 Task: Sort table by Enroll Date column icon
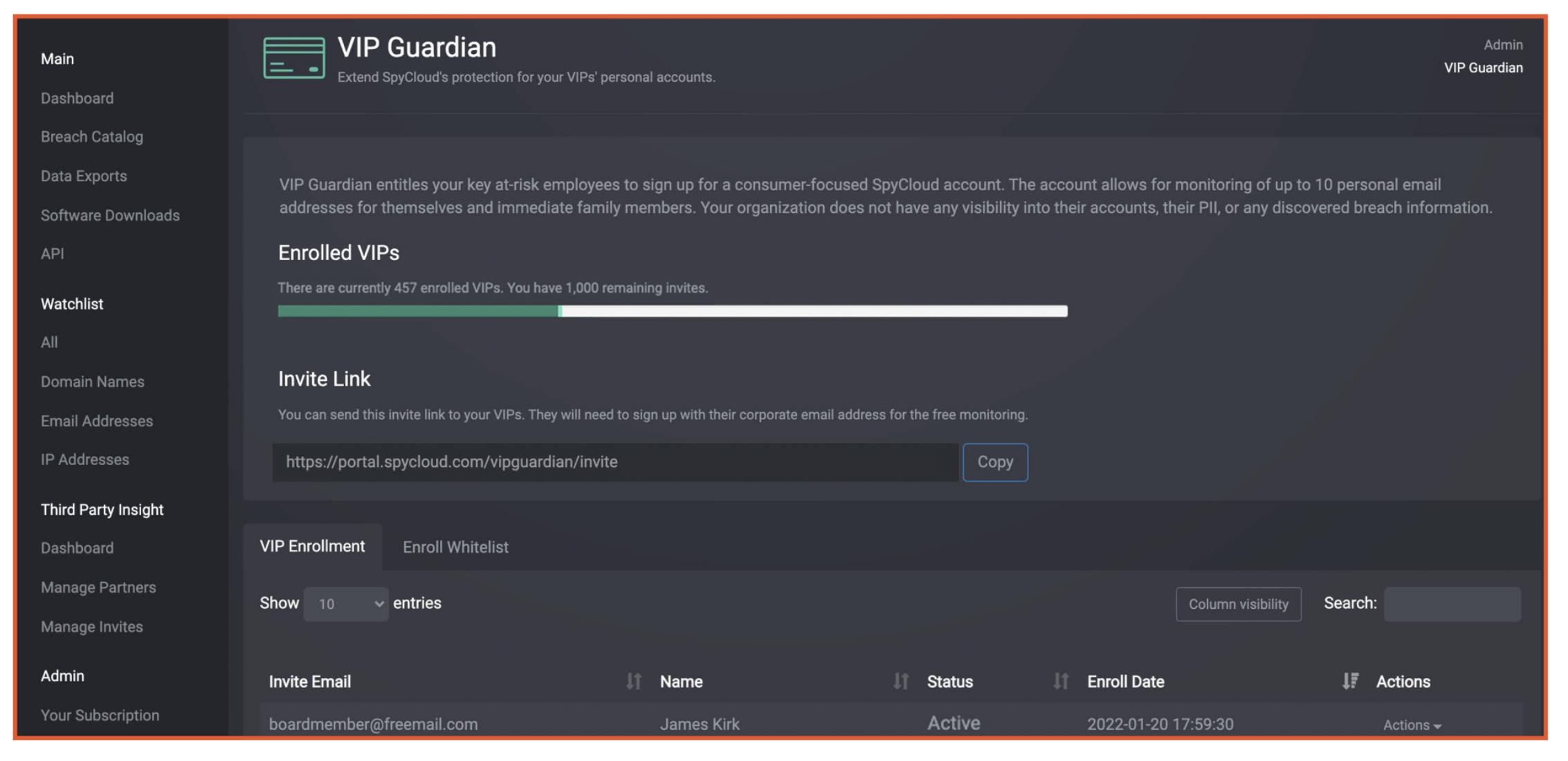tap(1350, 681)
